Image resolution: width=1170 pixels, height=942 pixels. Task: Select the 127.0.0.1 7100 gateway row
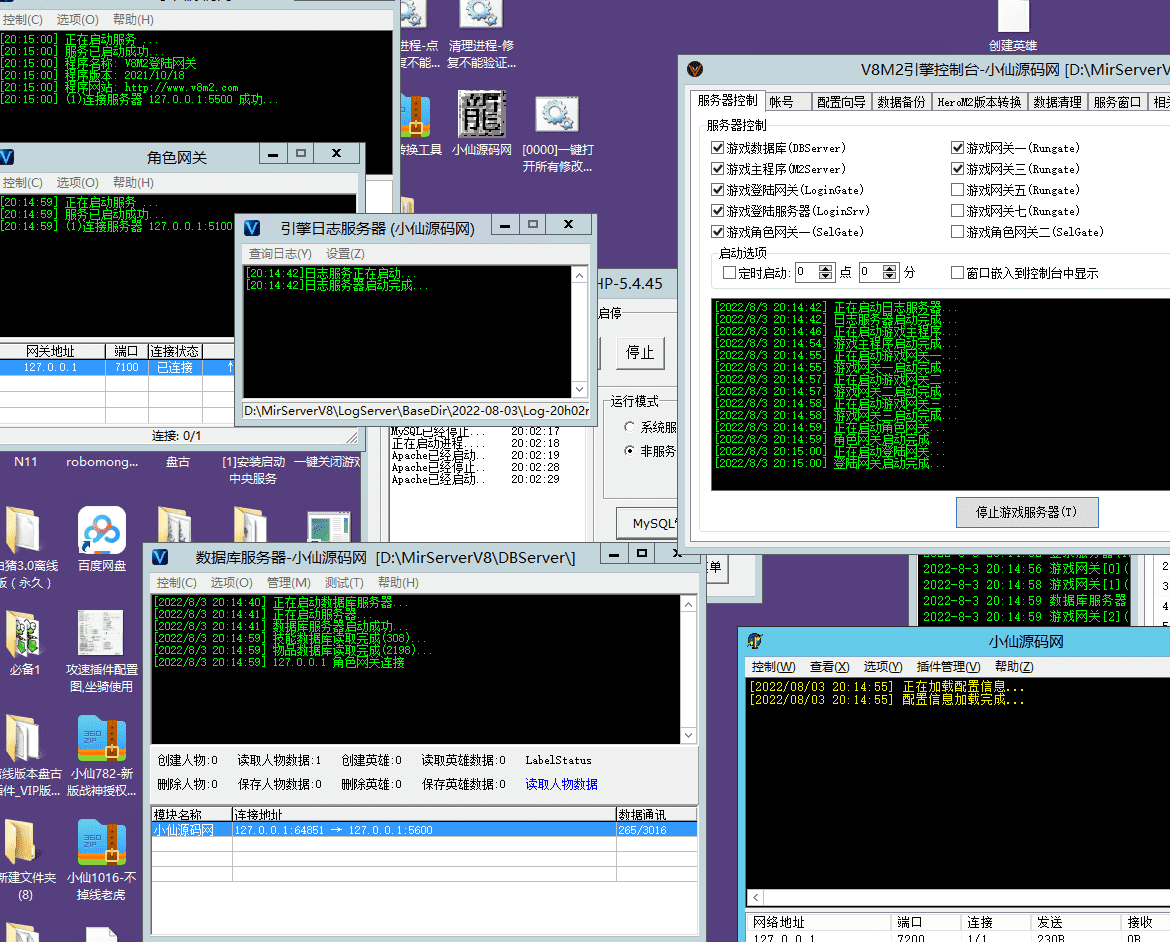[x=117, y=367]
